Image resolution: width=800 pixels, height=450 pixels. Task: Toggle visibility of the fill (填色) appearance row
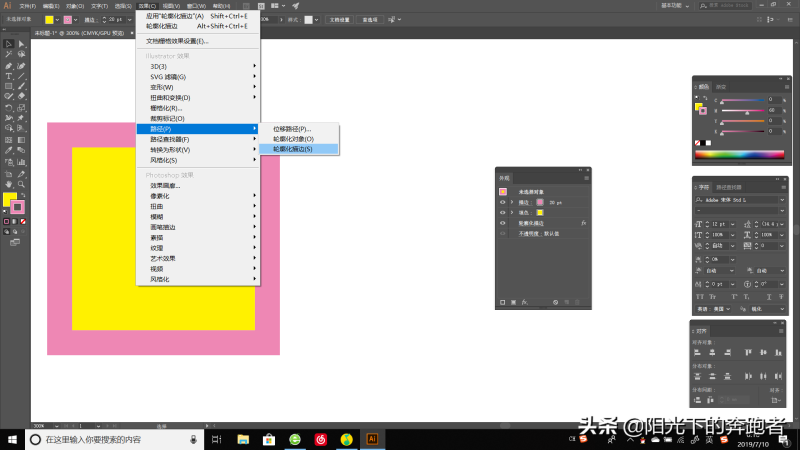(x=502, y=213)
